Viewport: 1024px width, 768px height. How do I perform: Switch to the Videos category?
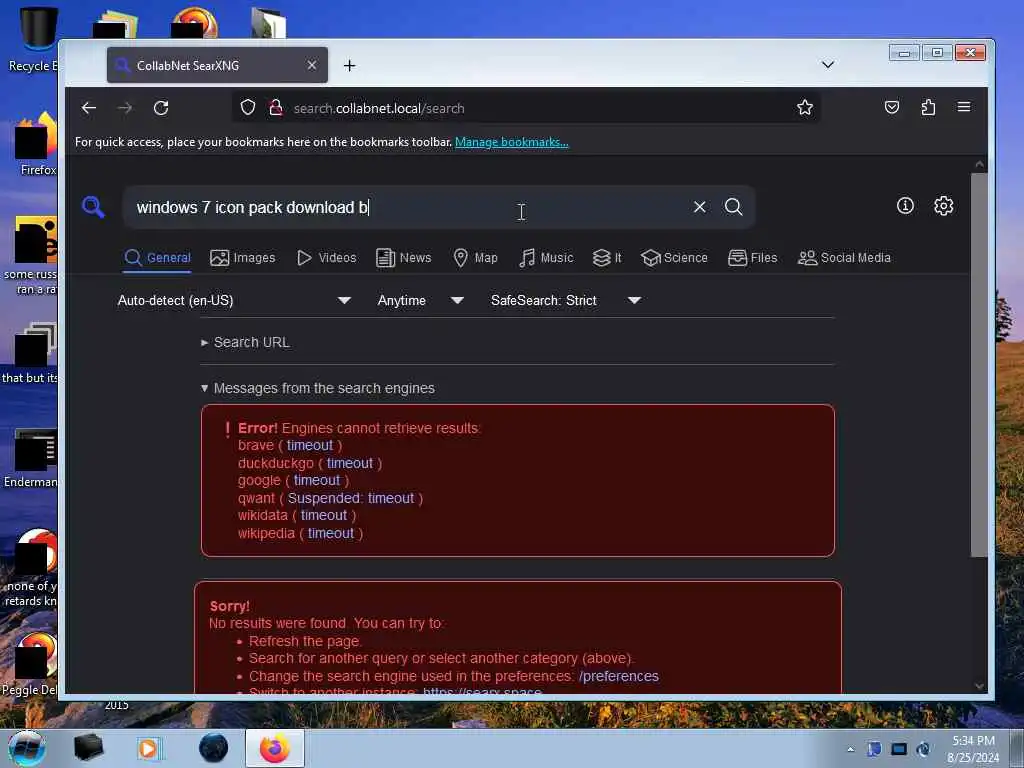click(327, 258)
